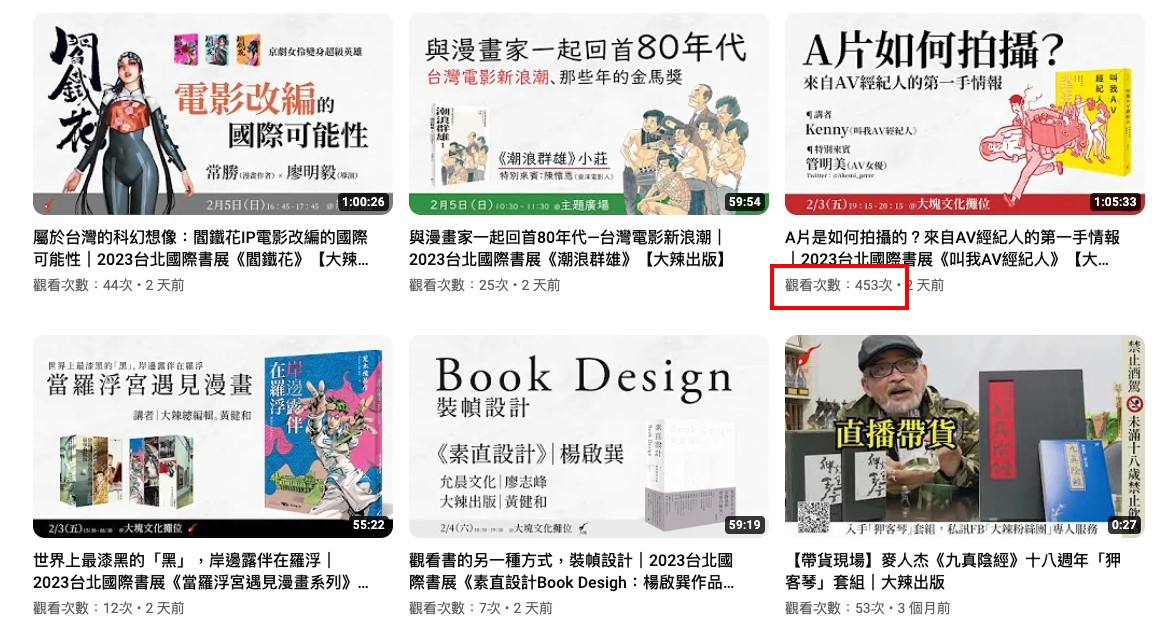Open the Book Design 裝幀設計 video thumbnail

[x=589, y=436]
